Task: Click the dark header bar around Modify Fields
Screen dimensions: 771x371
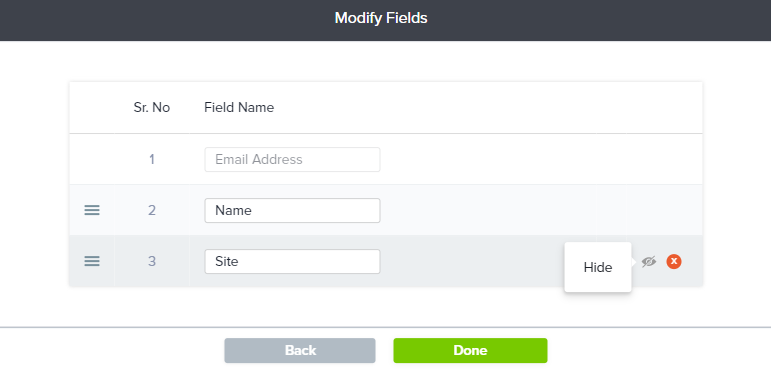Action: tap(386, 20)
